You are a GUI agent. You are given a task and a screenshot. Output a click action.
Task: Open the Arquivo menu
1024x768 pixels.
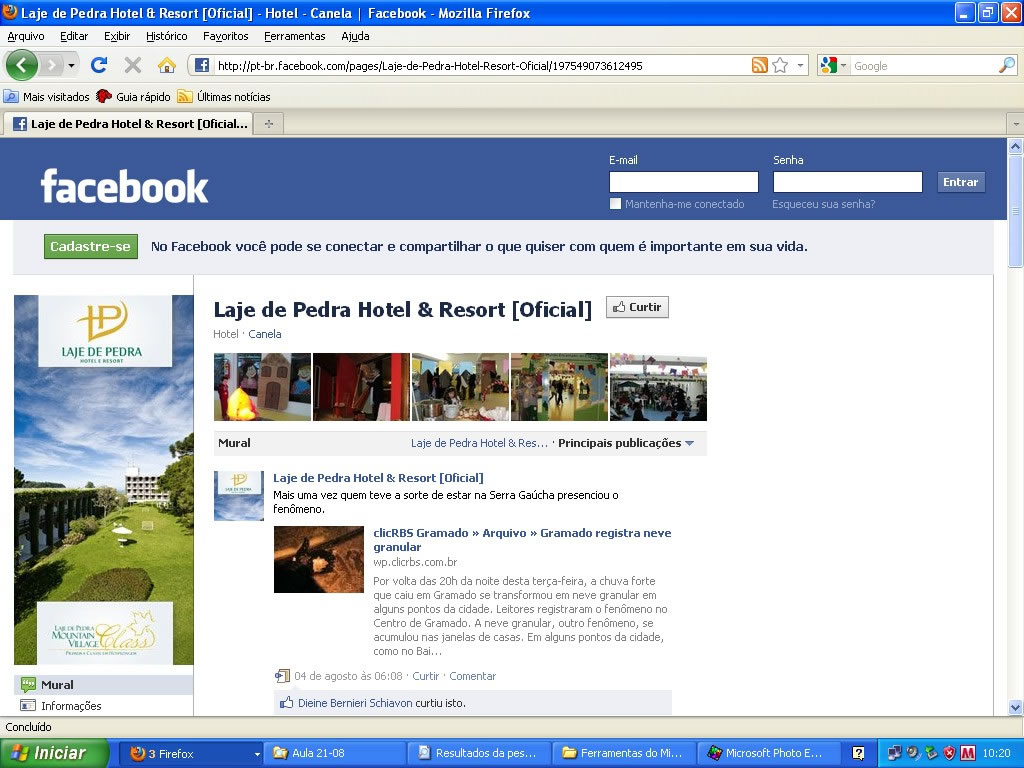pos(26,36)
